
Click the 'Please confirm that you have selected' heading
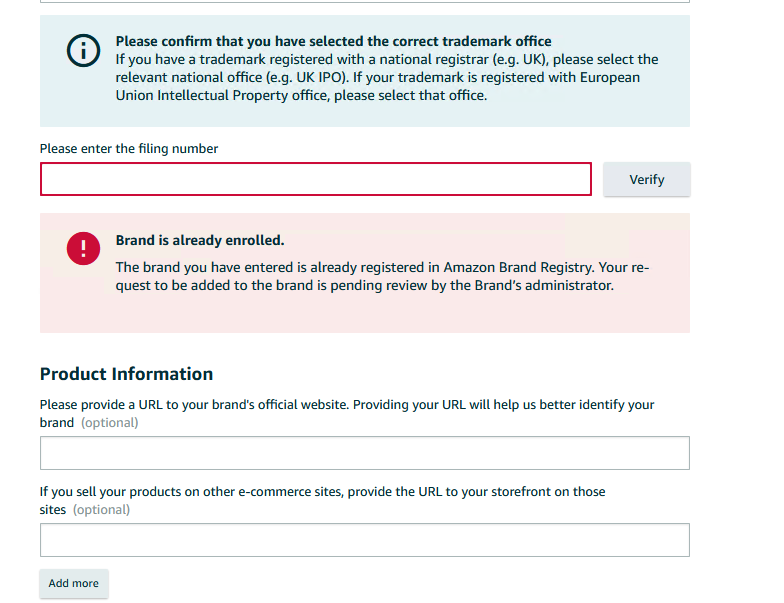(x=334, y=41)
